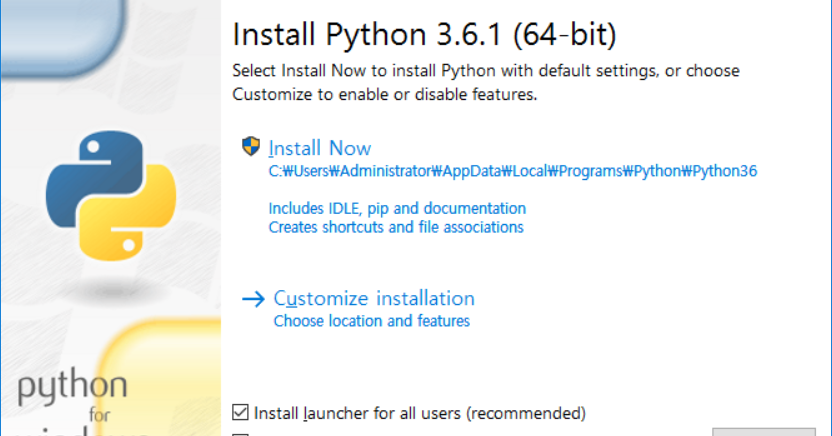Screen dimensions: 832x436
Task: Click the default Python36 install path text
Action: (513, 171)
